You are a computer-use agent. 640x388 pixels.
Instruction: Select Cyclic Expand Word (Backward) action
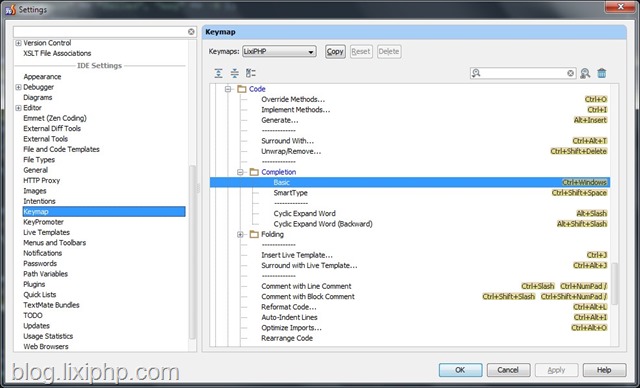click(323, 224)
